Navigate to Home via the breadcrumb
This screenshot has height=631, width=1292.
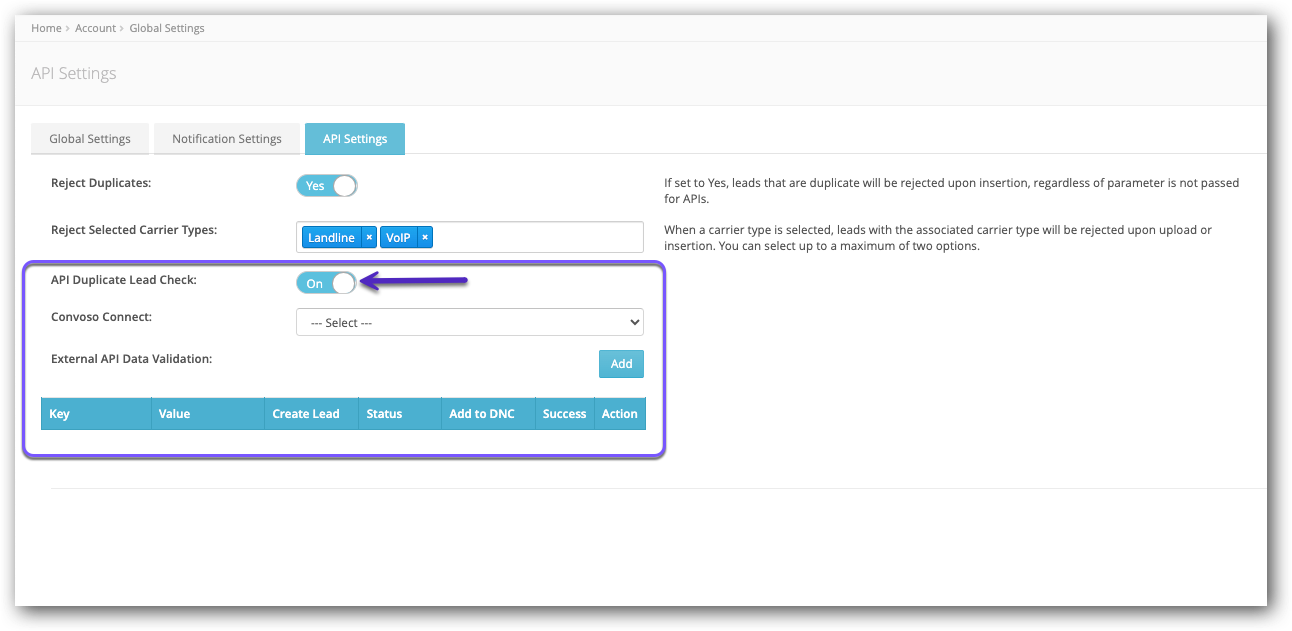(x=46, y=27)
